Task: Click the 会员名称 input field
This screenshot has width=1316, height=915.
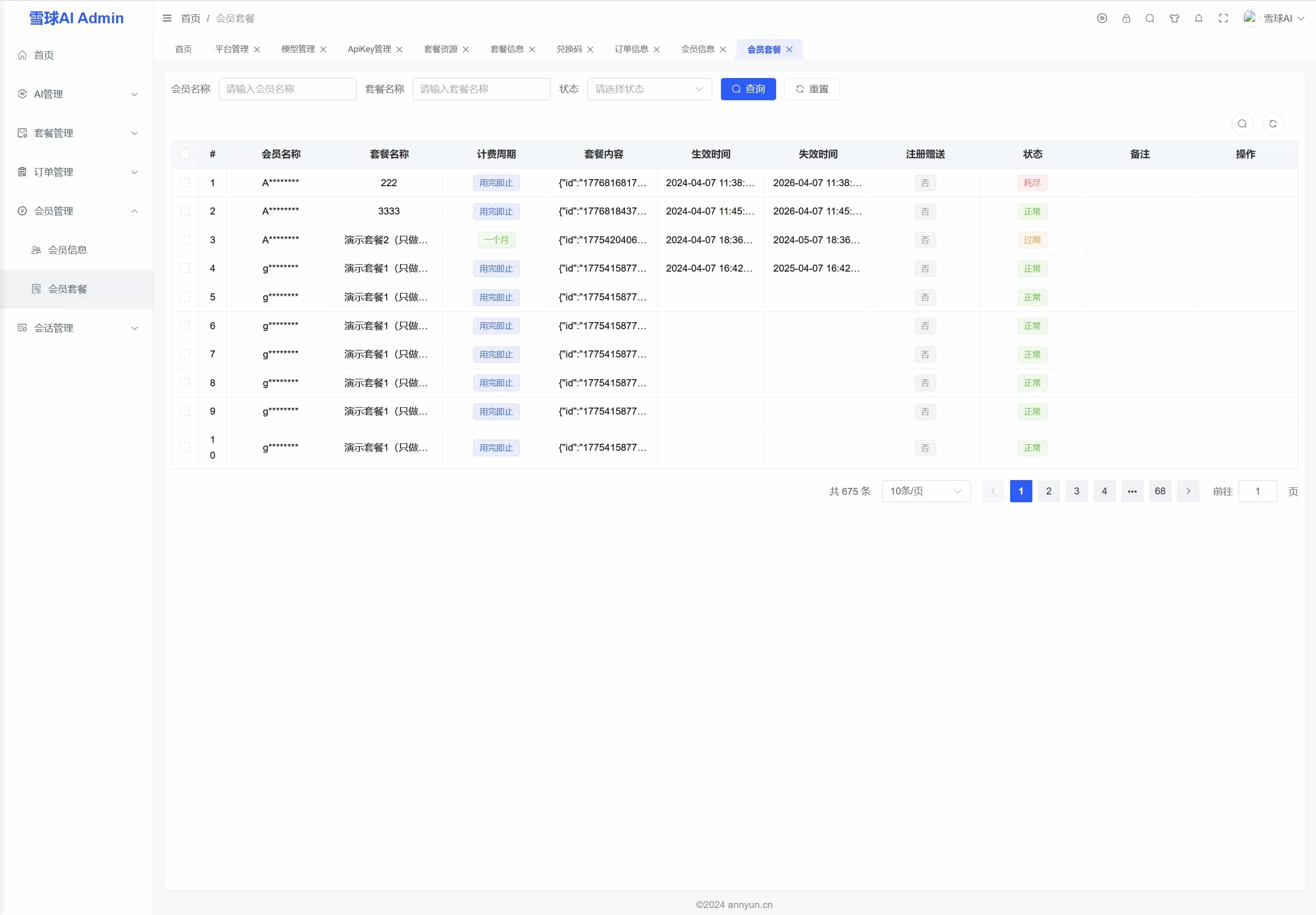Action: pyautogui.click(x=287, y=89)
